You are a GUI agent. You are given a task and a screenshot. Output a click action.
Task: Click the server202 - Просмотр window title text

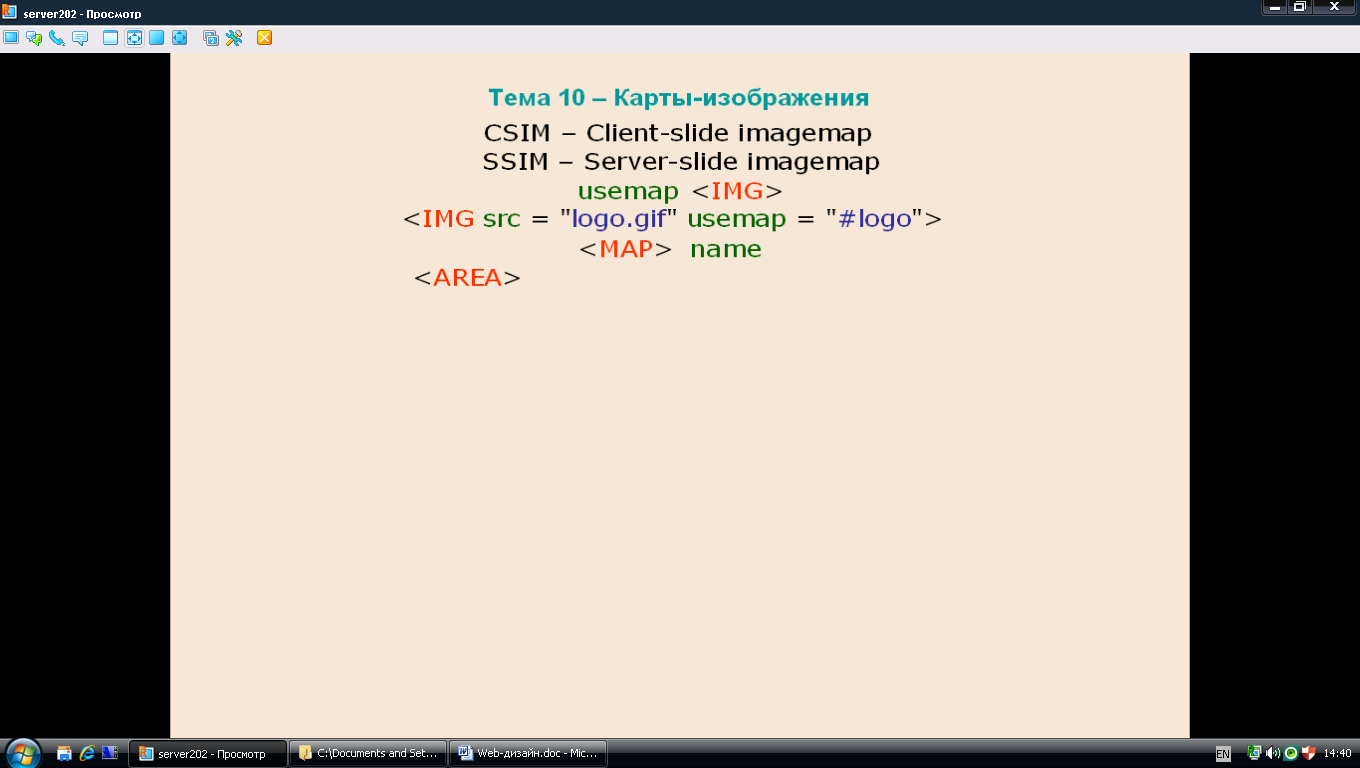[x=82, y=14]
